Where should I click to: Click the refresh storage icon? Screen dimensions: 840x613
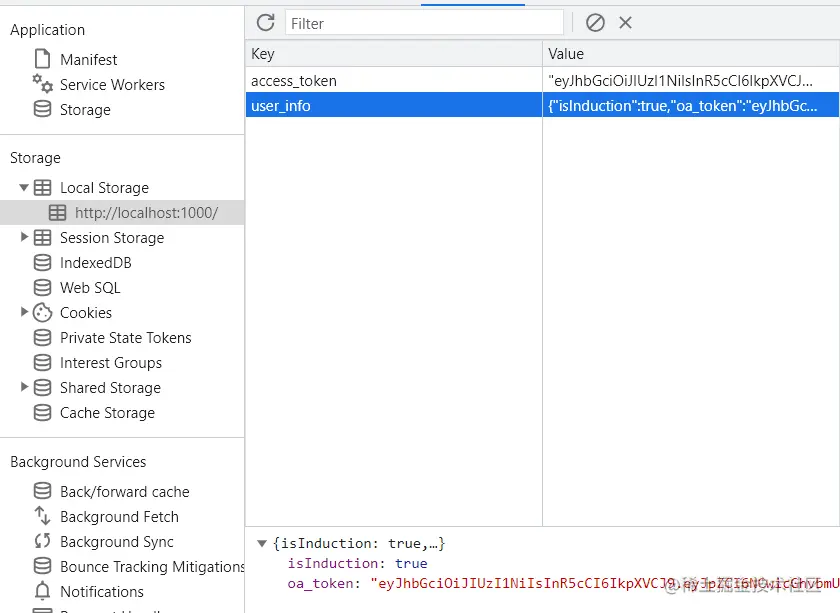coord(265,23)
